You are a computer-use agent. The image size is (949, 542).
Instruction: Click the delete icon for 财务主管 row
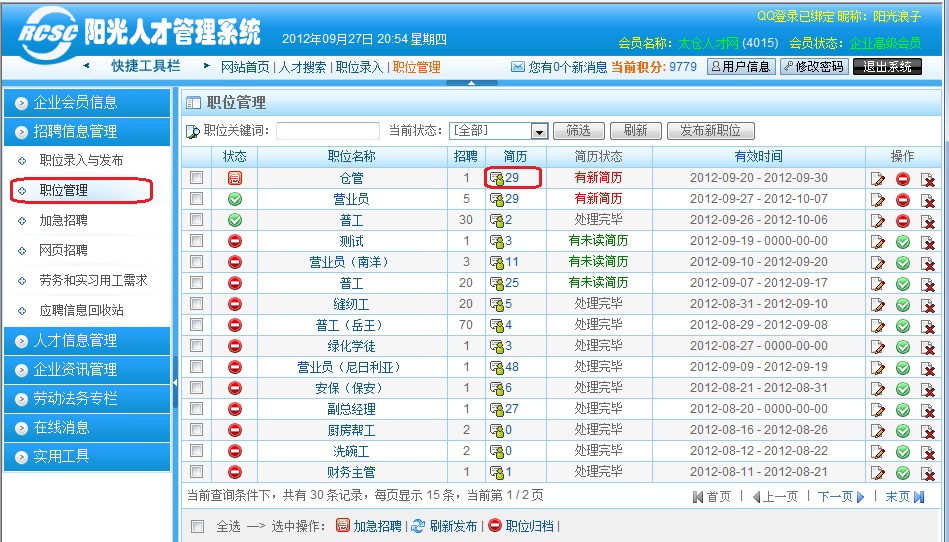[x=928, y=473]
